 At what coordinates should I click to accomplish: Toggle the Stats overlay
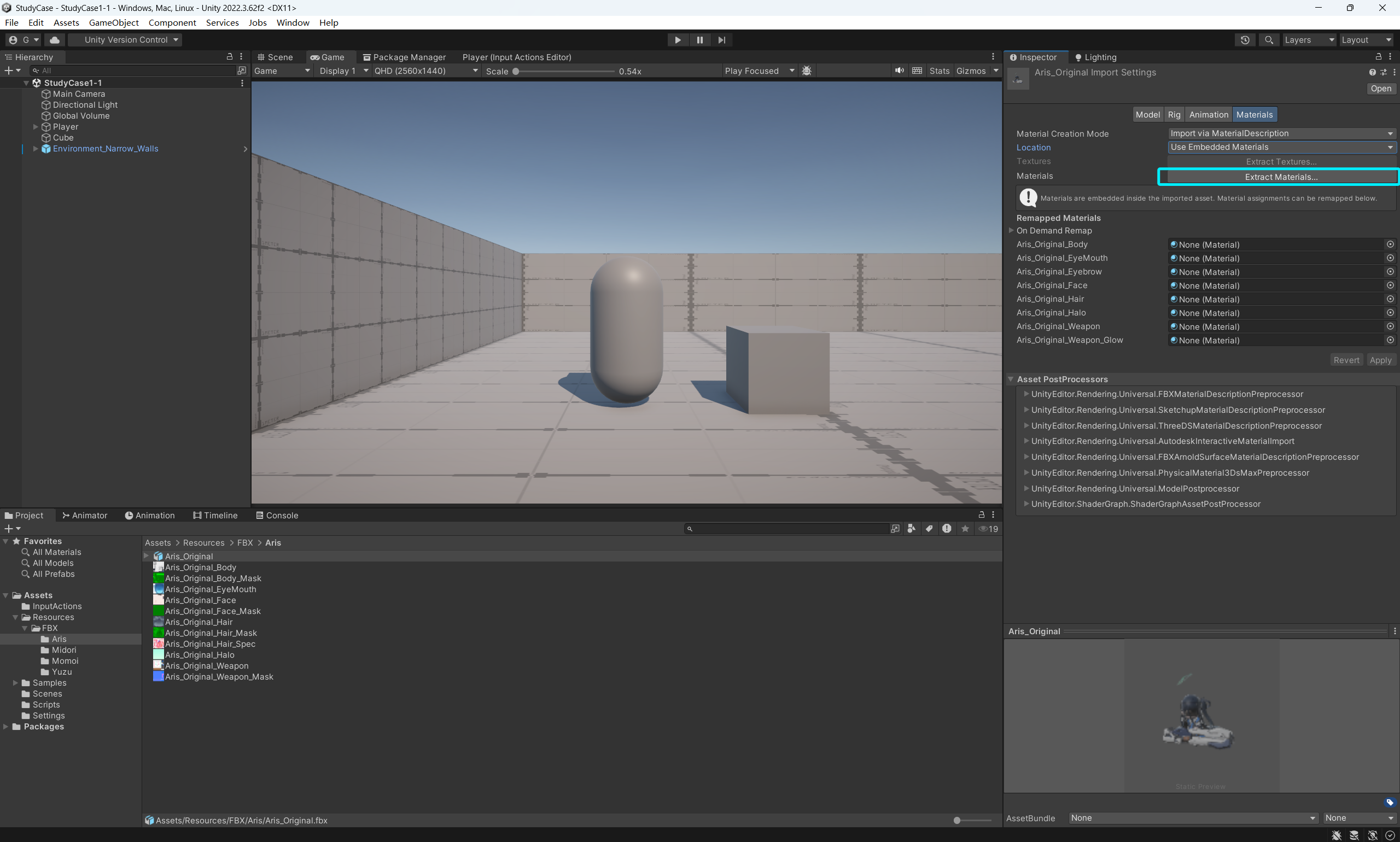(938, 71)
